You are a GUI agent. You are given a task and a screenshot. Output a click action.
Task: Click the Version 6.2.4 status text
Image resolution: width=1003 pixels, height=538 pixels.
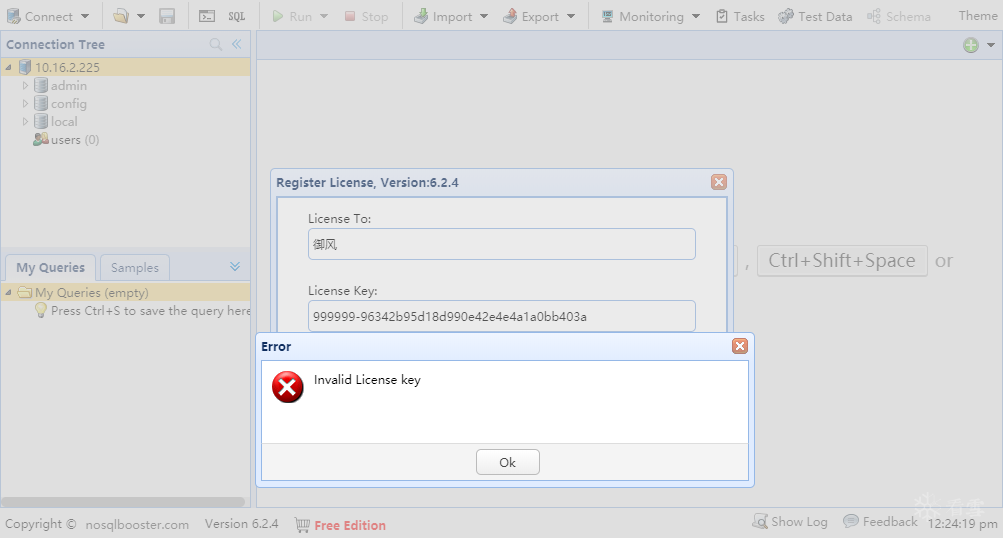(241, 524)
